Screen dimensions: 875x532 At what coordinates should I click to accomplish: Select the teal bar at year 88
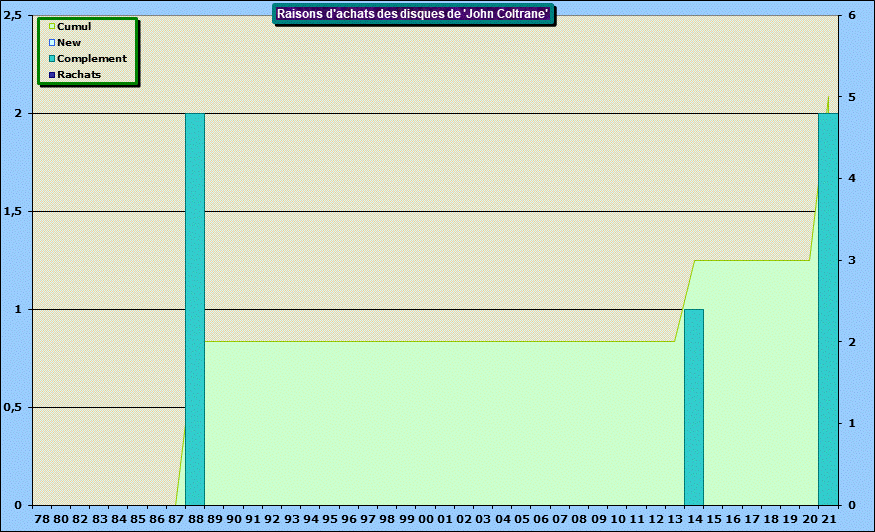click(x=195, y=310)
